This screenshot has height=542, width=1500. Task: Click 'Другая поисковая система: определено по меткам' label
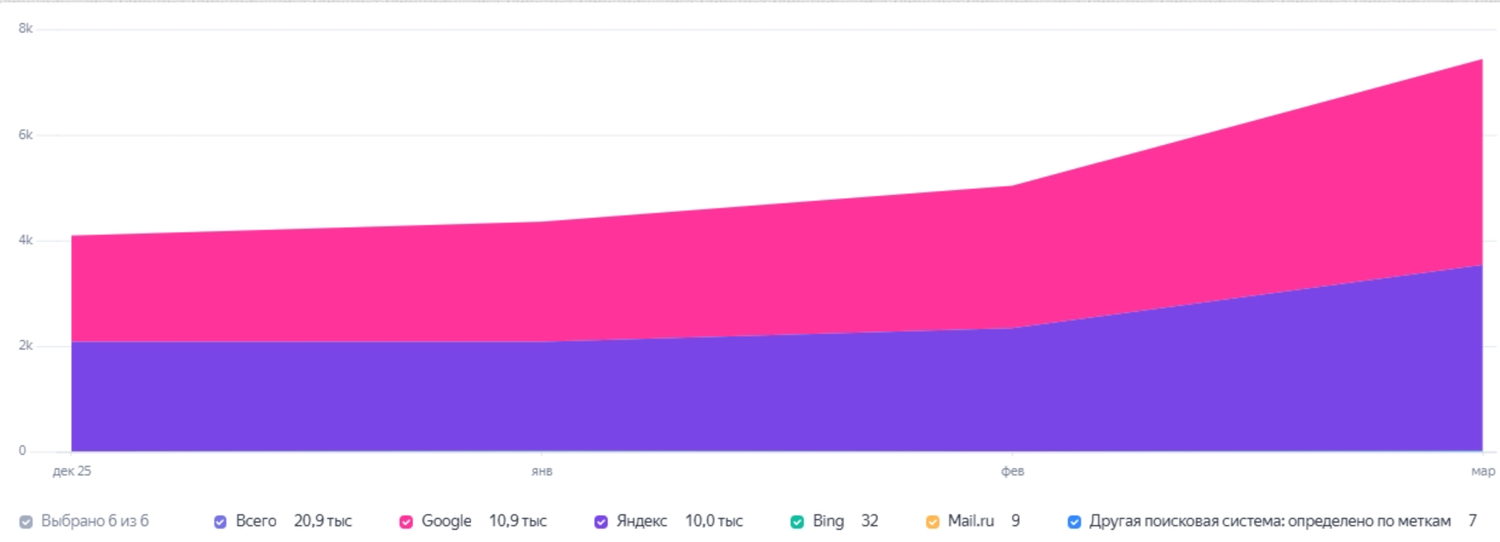tap(1269, 521)
